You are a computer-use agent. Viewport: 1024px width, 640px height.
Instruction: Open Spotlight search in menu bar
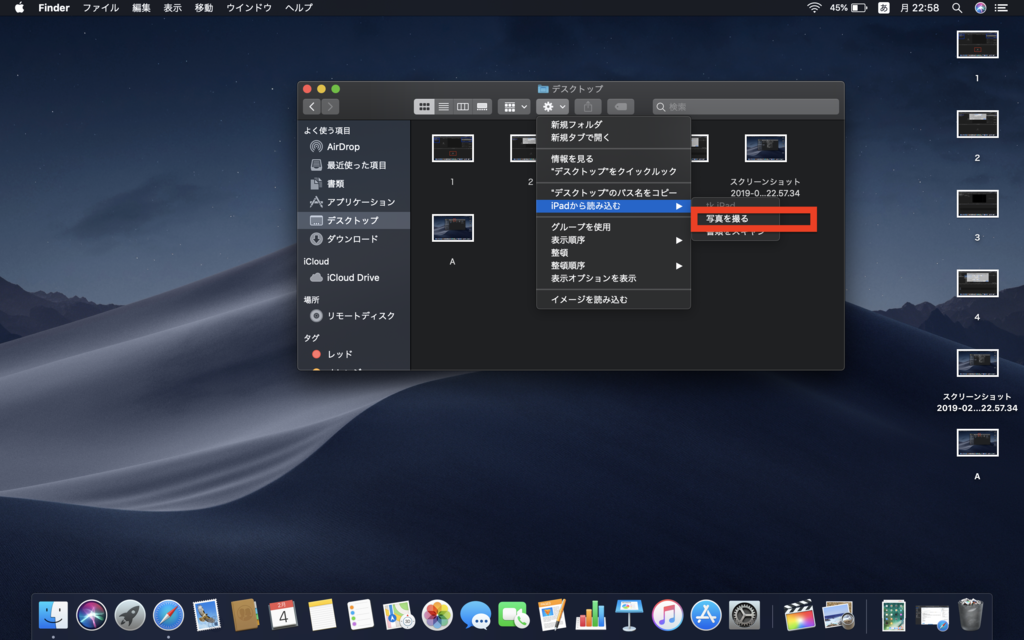tap(957, 8)
